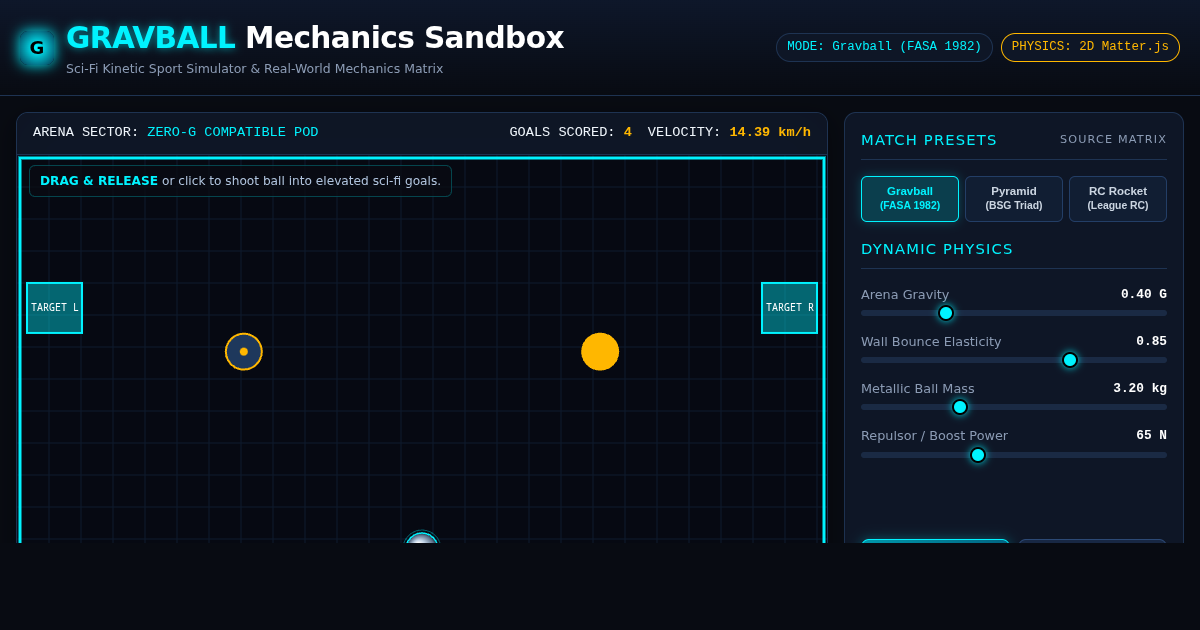This screenshot has height=630, width=1200.
Task: Select the Pyramid (BSG Triad) preset
Action: coord(1014,199)
